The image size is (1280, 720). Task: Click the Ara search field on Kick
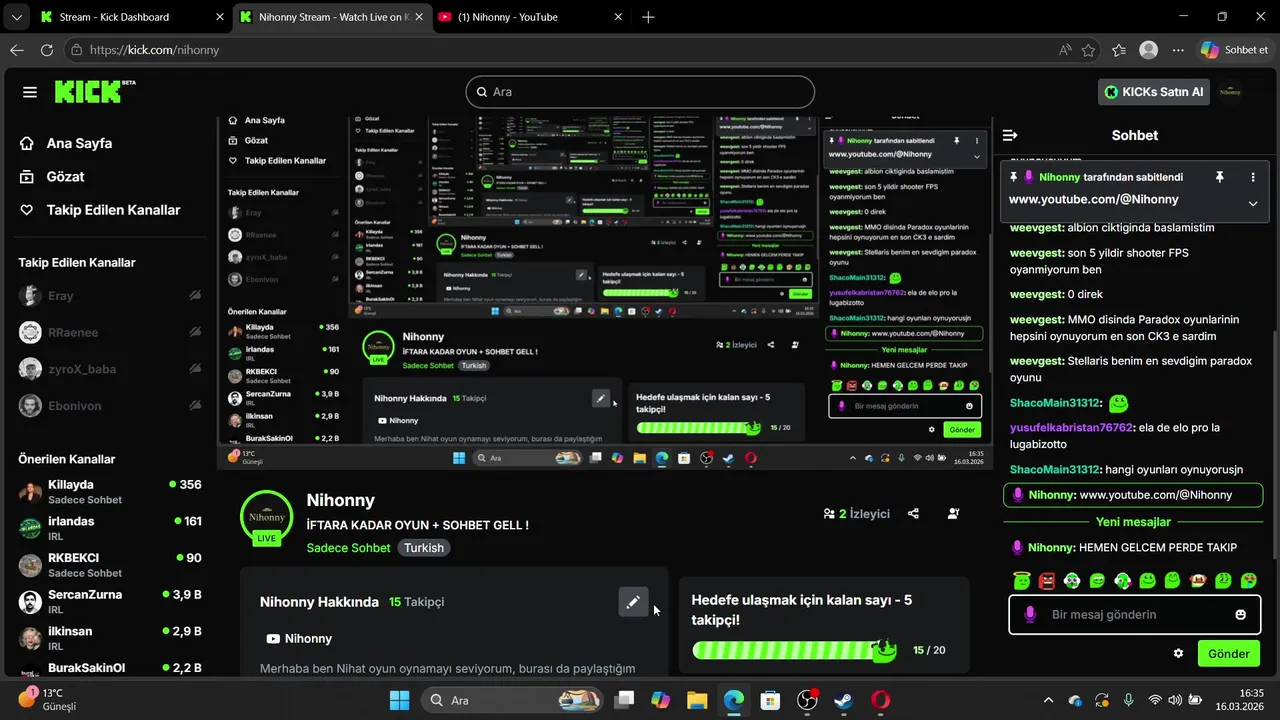[640, 92]
